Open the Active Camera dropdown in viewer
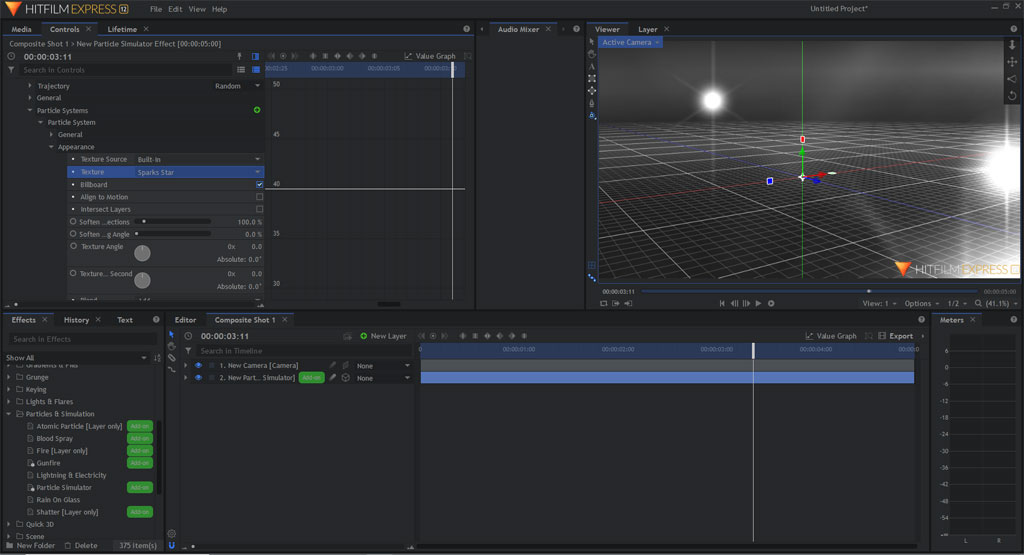The width and height of the screenshot is (1024, 555). (x=630, y=42)
